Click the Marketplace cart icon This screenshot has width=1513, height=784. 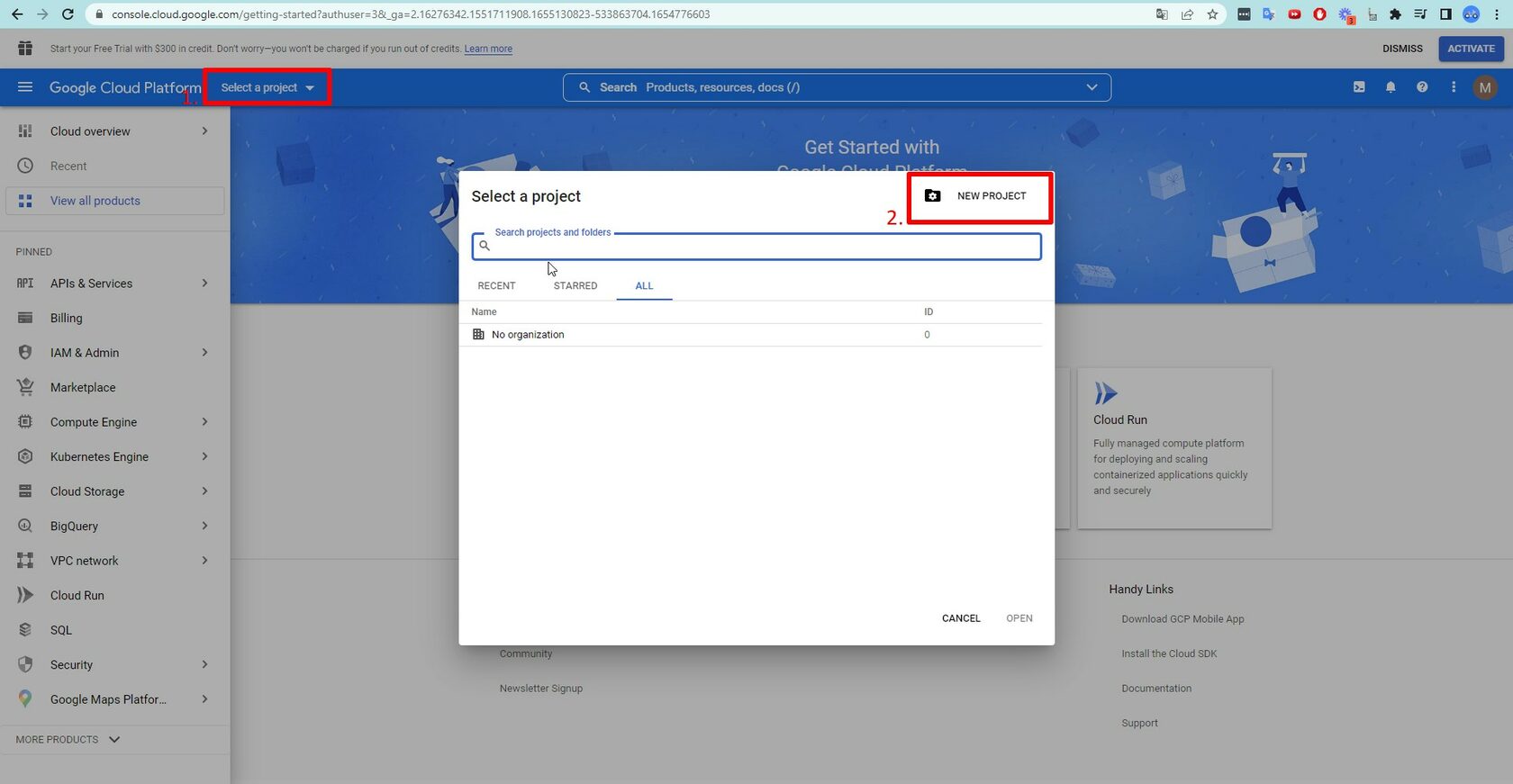pyautogui.click(x=25, y=387)
